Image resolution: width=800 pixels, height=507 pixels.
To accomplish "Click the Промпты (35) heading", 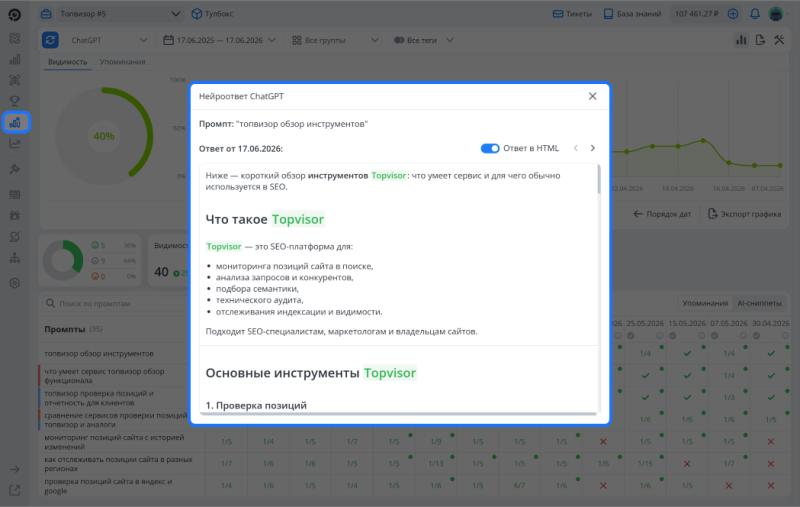I will click(73, 329).
